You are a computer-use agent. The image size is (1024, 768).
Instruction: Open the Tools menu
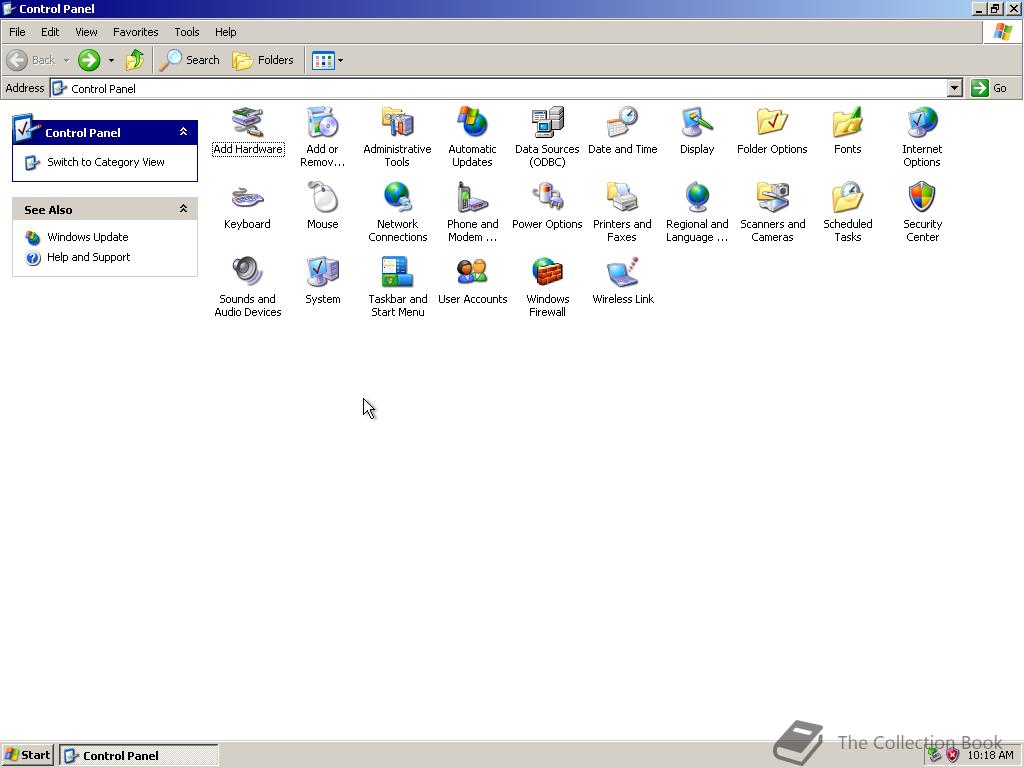click(187, 32)
